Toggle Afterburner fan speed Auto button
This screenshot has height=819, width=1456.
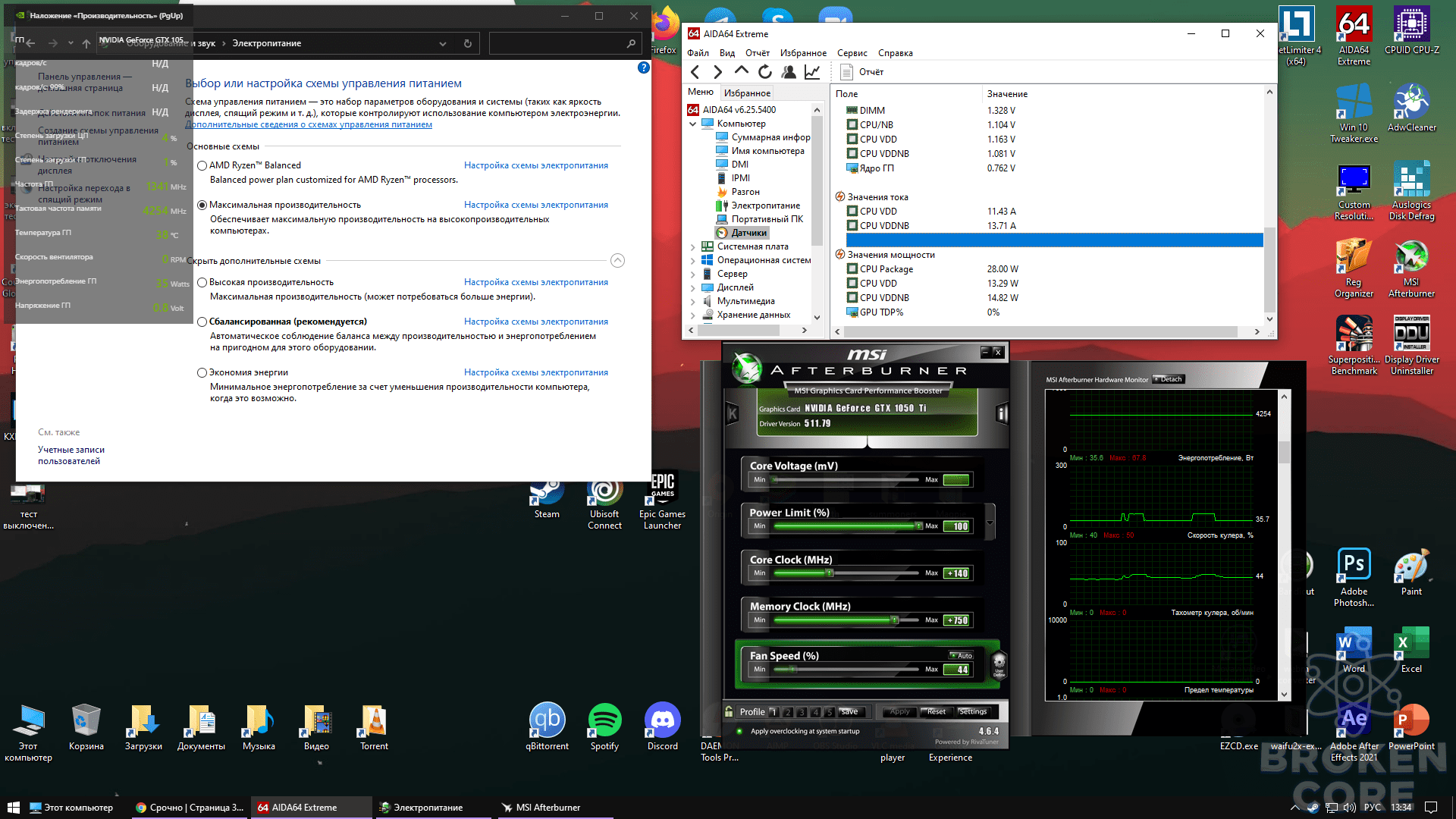[961, 655]
